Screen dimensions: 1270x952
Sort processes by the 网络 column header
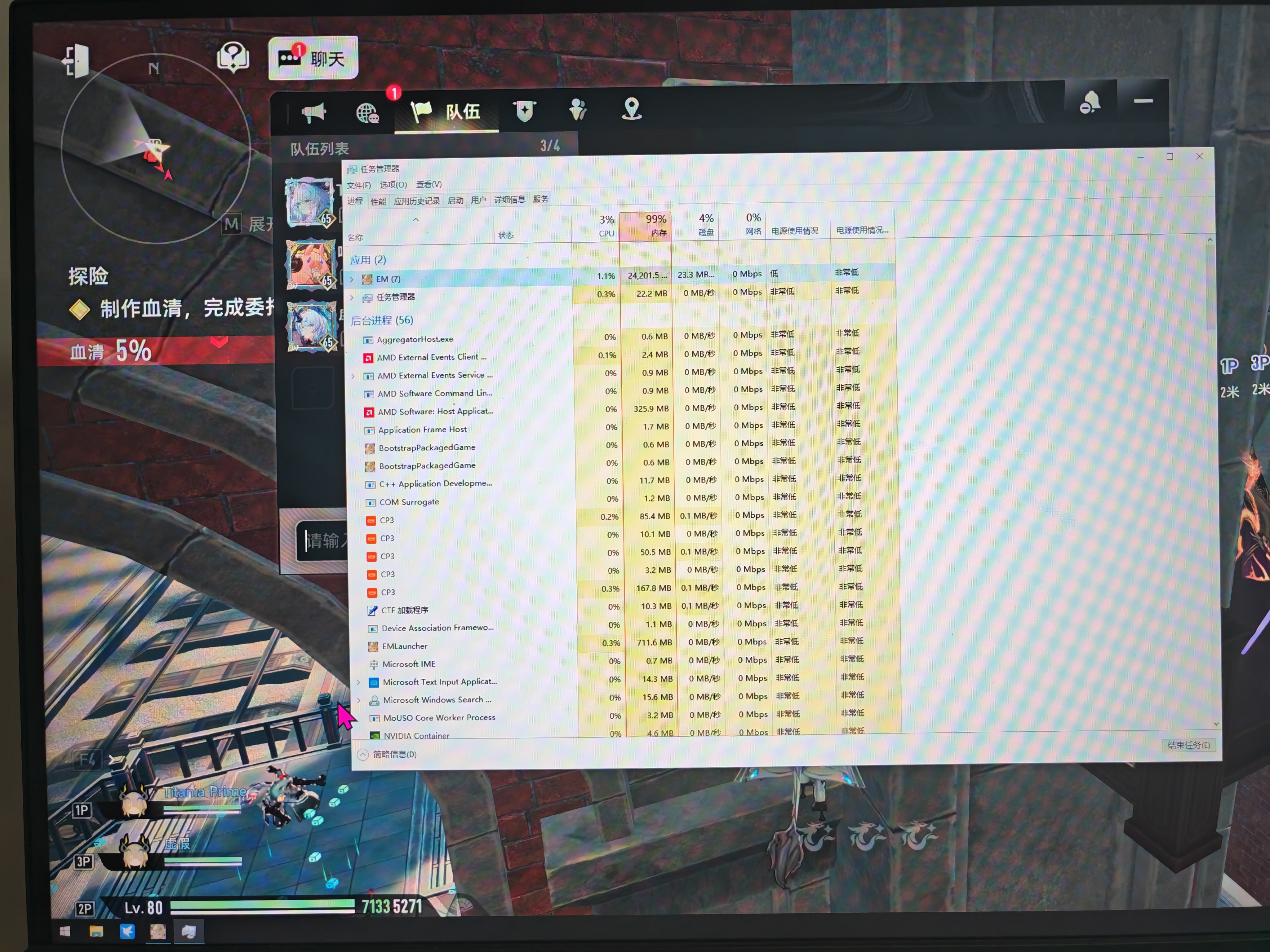tap(742, 224)
